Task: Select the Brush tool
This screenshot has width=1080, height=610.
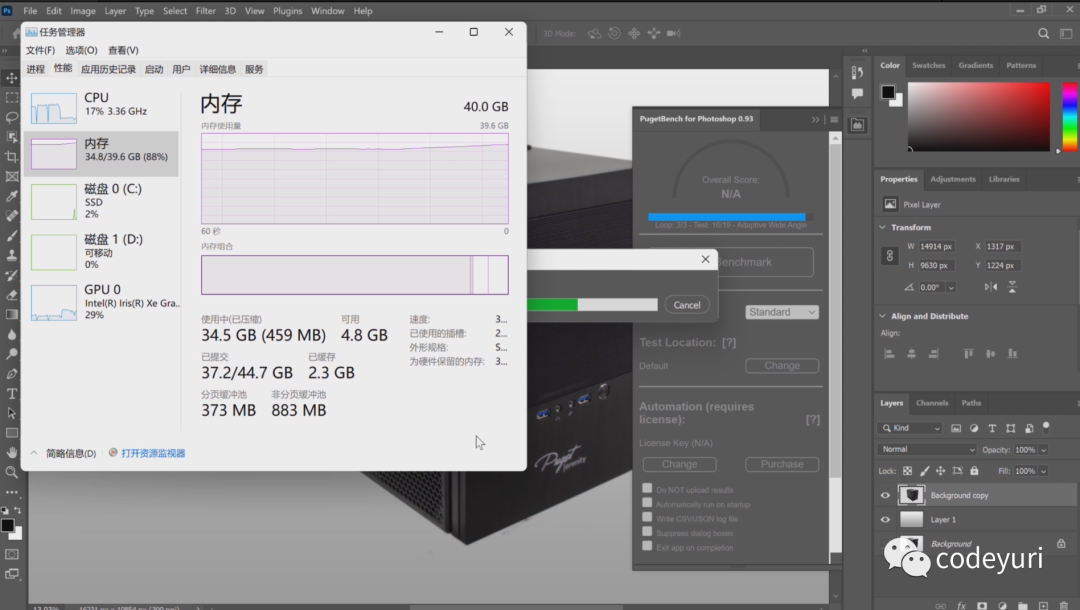Action: point(12,236)
